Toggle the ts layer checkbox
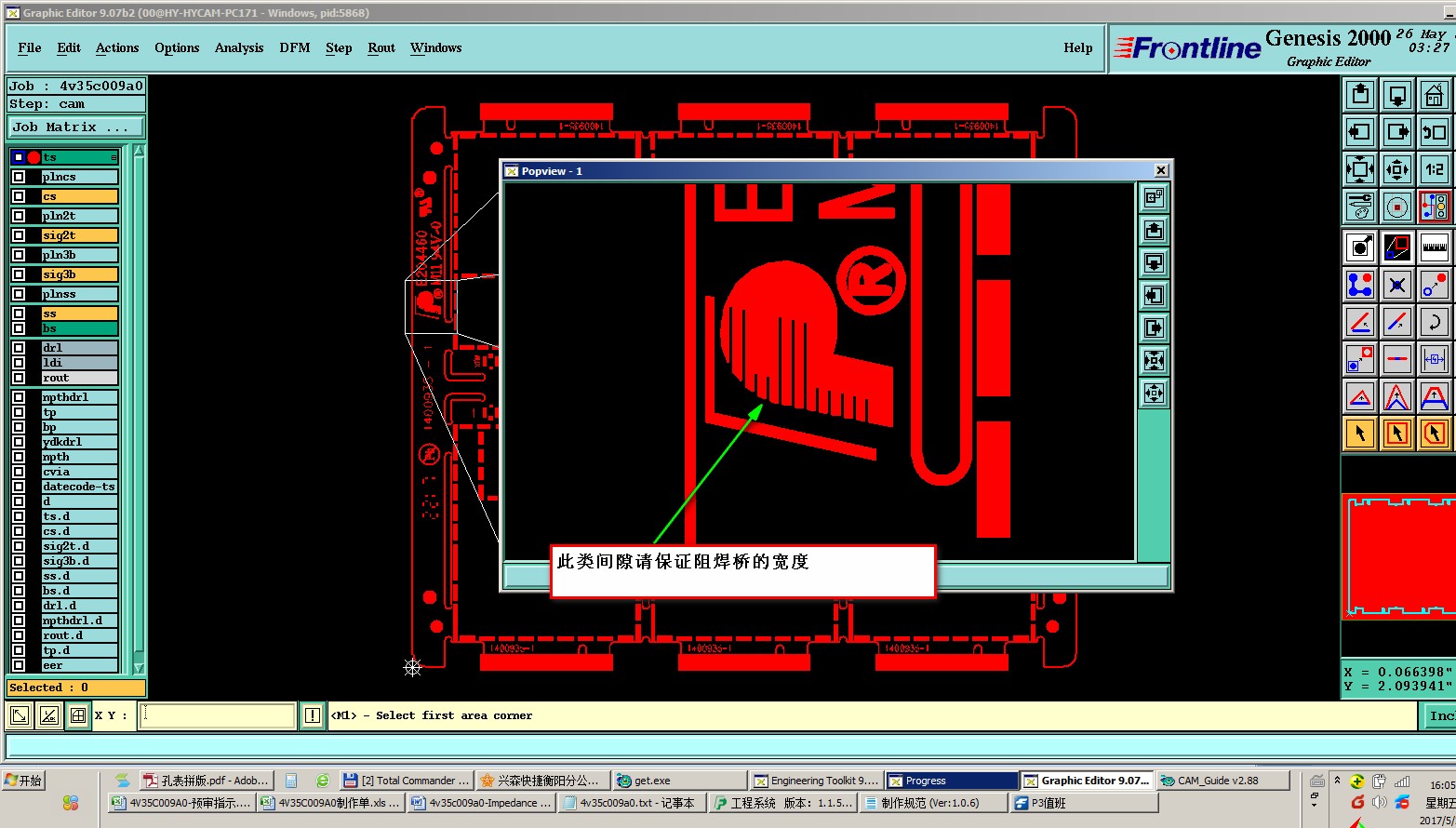 click(x=19, y=157)
